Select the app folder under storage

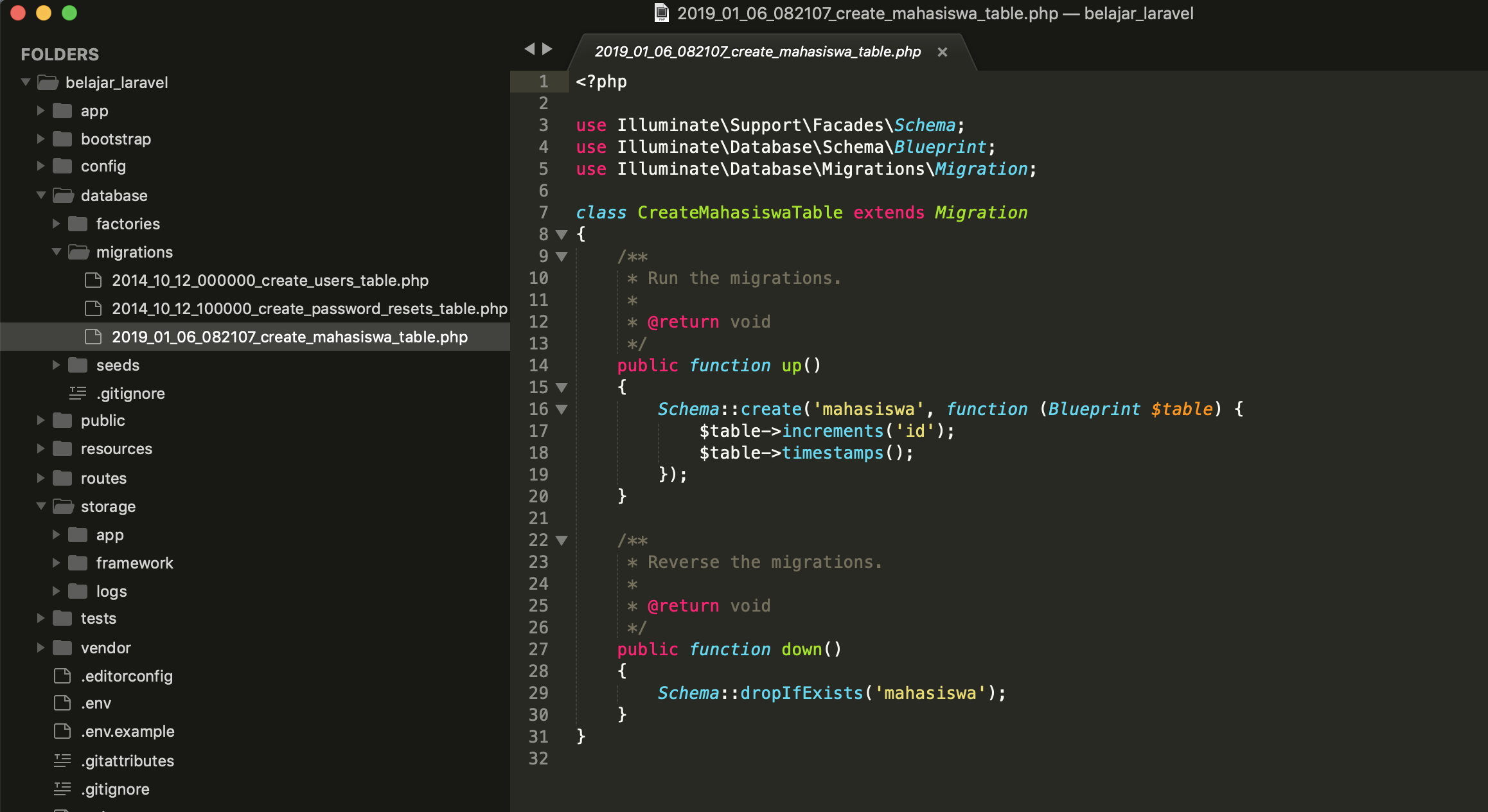tap(110, 534)
